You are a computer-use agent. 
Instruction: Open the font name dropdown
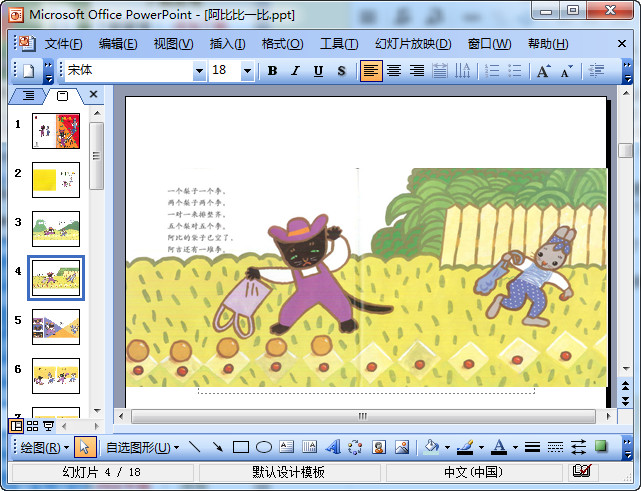click(199, 71)
